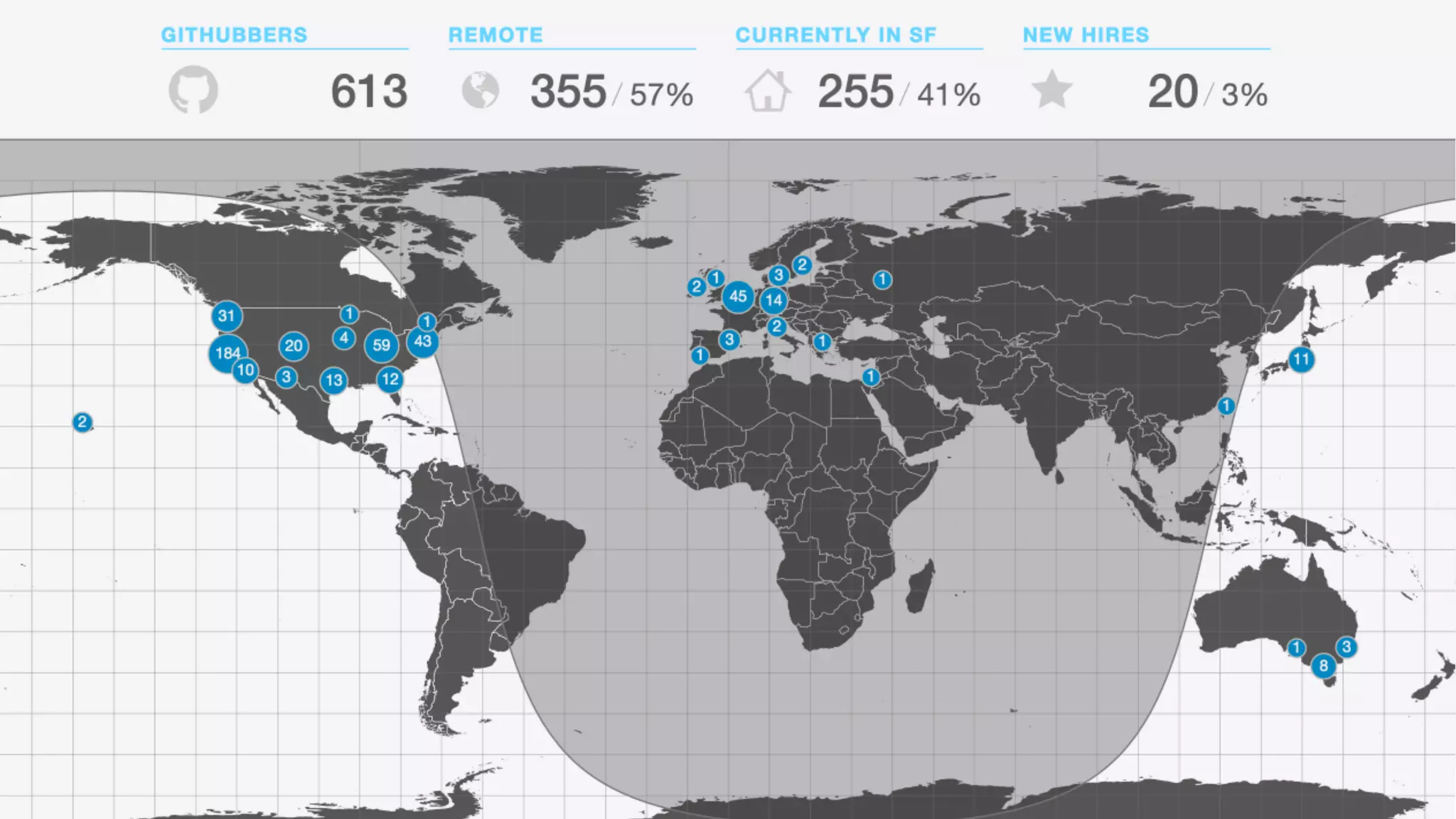Click the star icon under New Hires
1456x819 pixels.
[x=1051, y=90]
